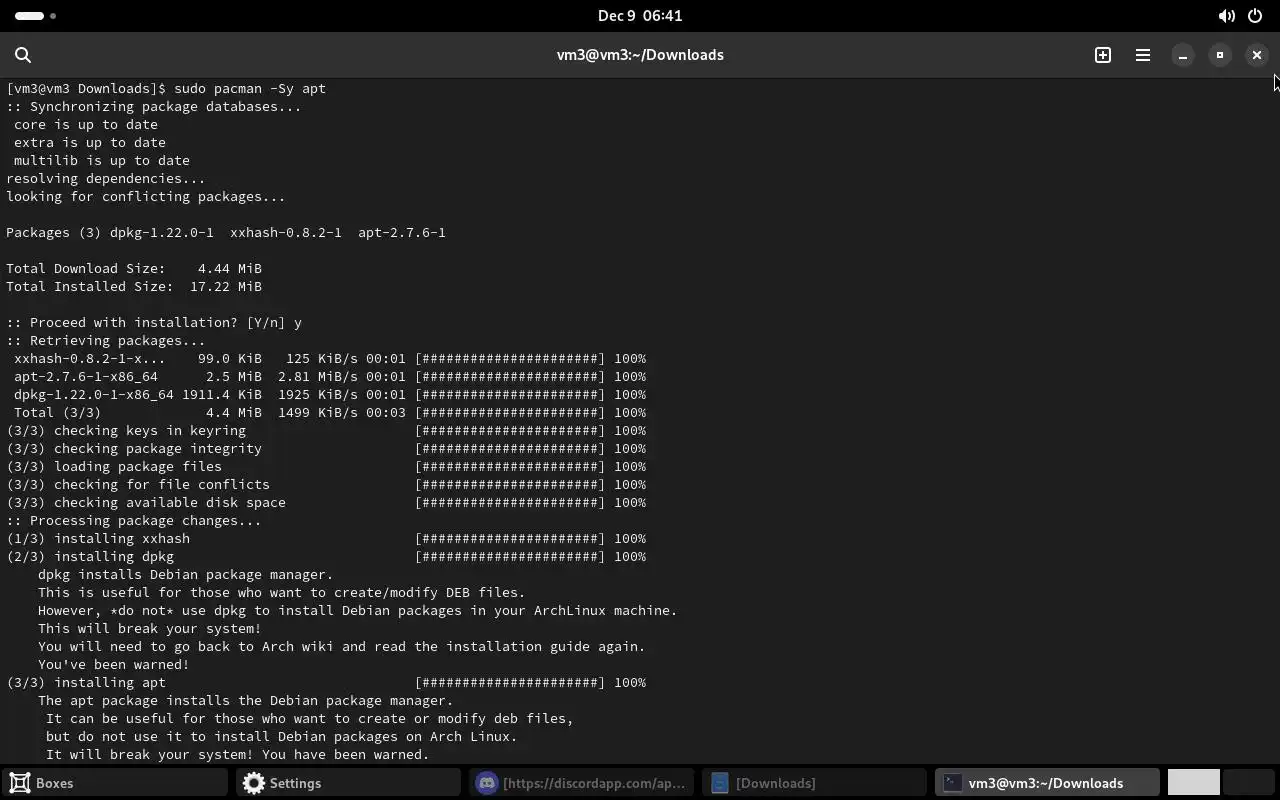Image resolution: width=1280 pixels, height=800 pixels.
Task: Click 'checking available disk space' line
Action: click(x=326, y=502)
